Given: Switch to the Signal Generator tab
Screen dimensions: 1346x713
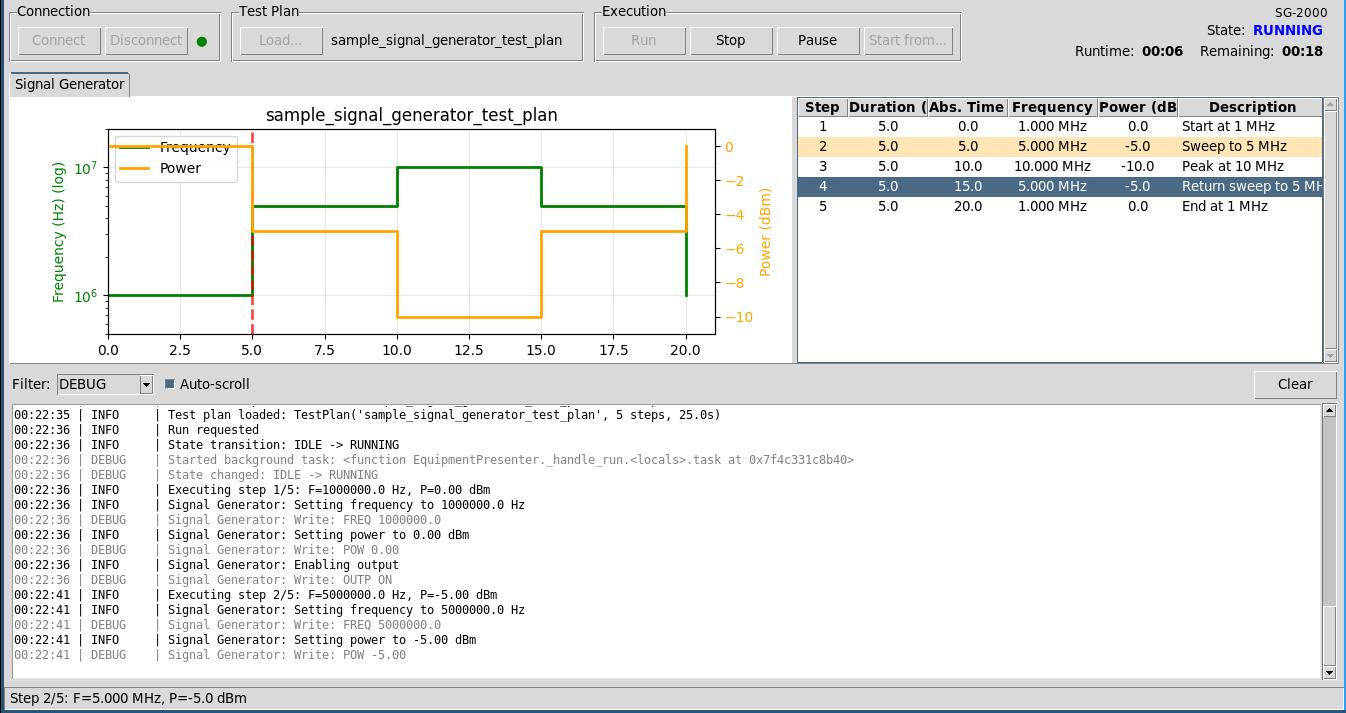Looking at the screenshot, I should coord(69,84).
